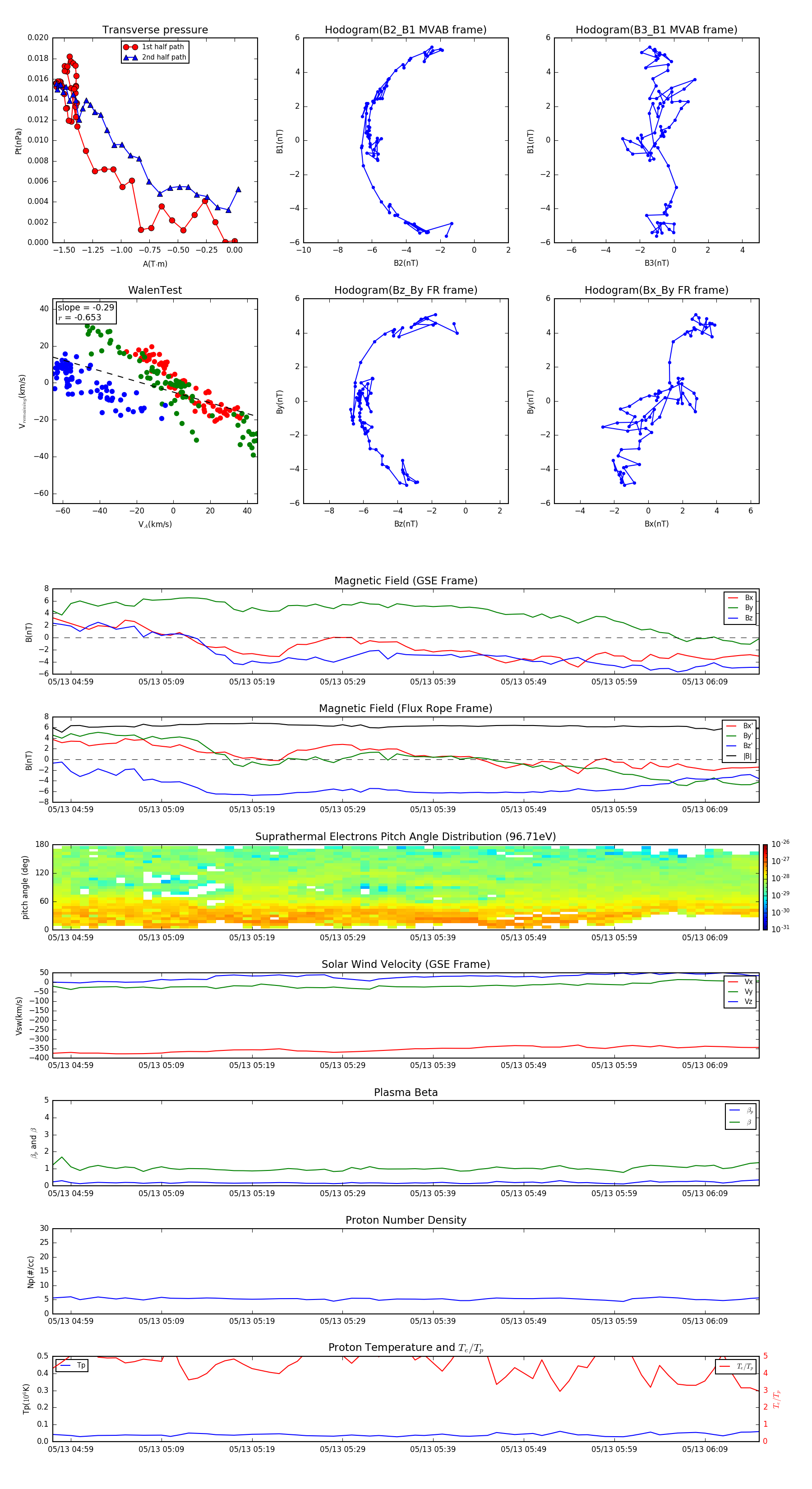The width and height of the screenshot is (812, 1489).
Task: Click the red Te/Tp right axis label
Action: [776, 1399]
